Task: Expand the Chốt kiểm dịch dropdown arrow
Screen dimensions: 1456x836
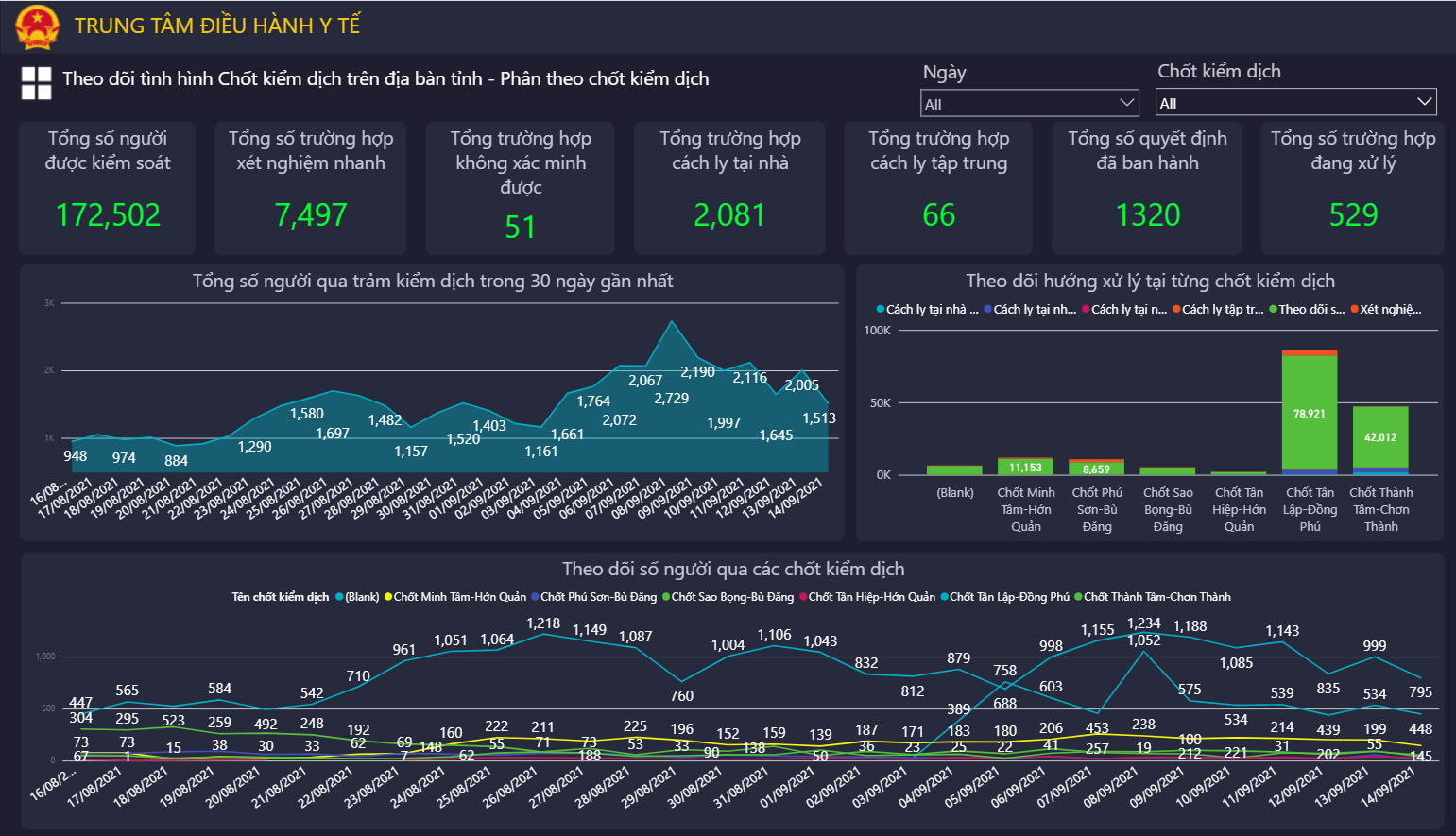Action: click(1424, 102)
